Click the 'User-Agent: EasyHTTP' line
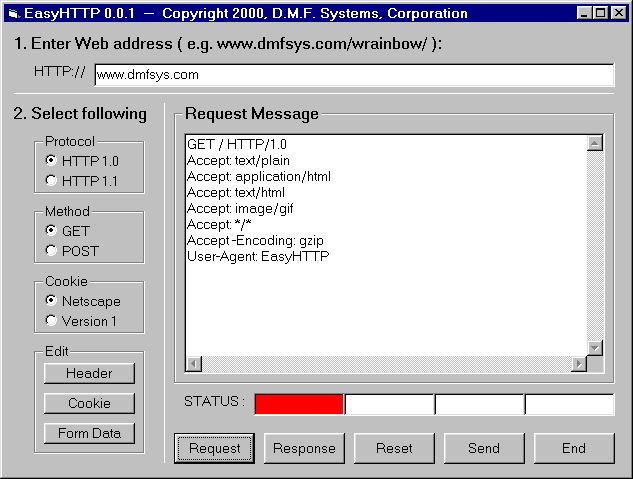This screenshot has height=479, width=633. click(x=258, y=257)
